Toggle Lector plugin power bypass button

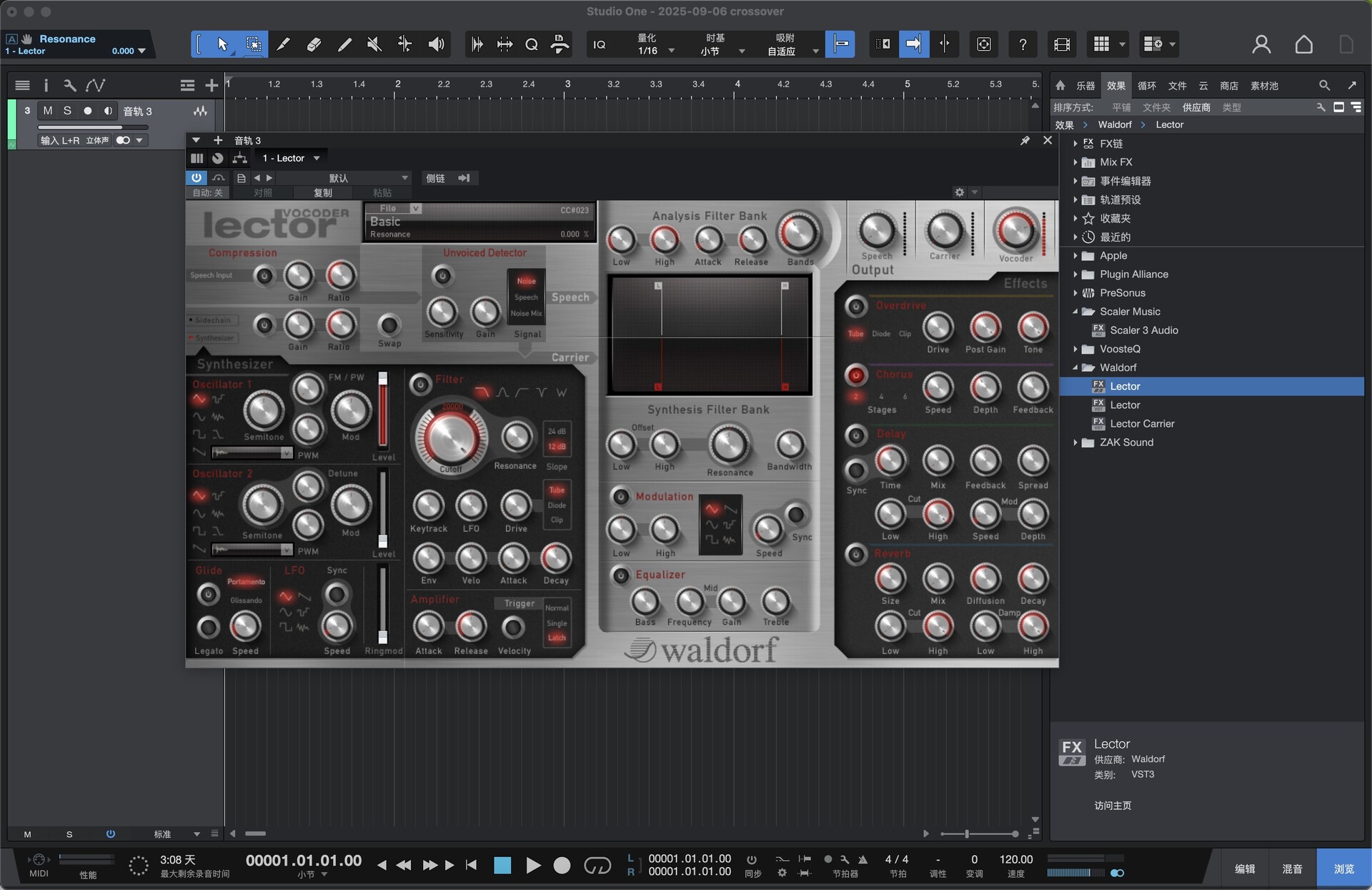[x=196, y=178]
